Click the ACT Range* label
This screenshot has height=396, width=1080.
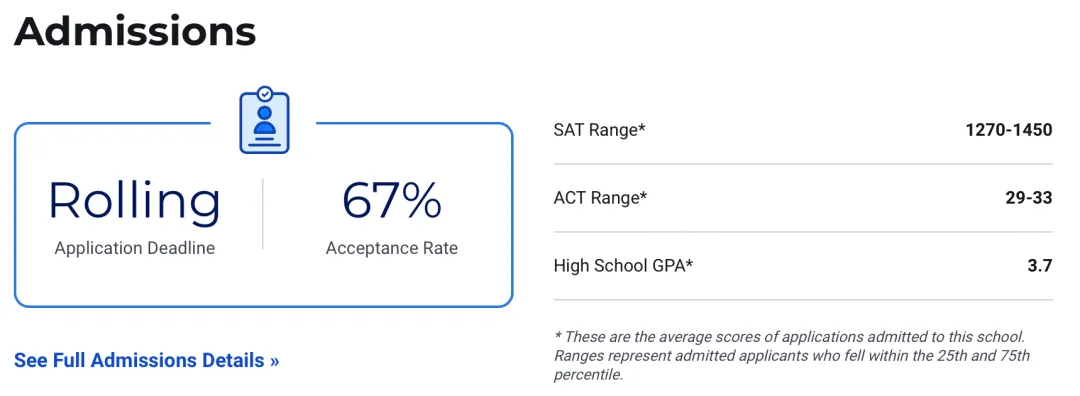(x=601, y=198)
